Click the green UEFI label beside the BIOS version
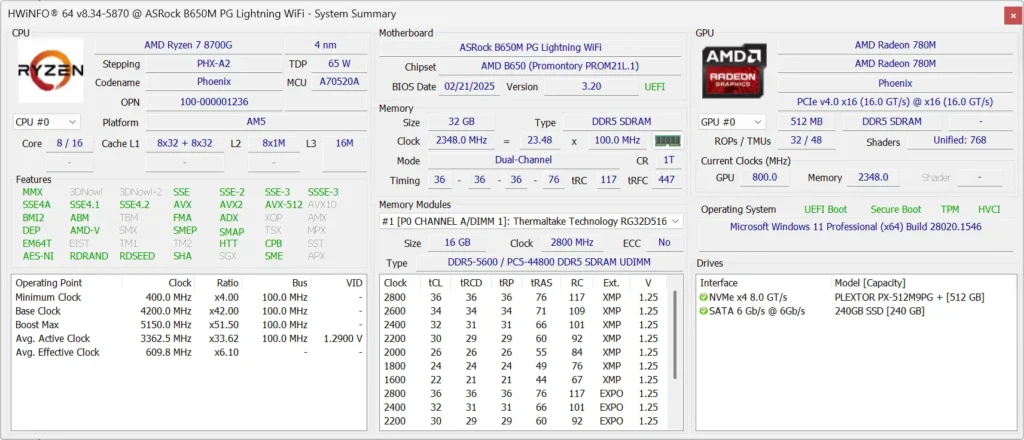This screenshot has height=440, width=1024. [655, 86]
